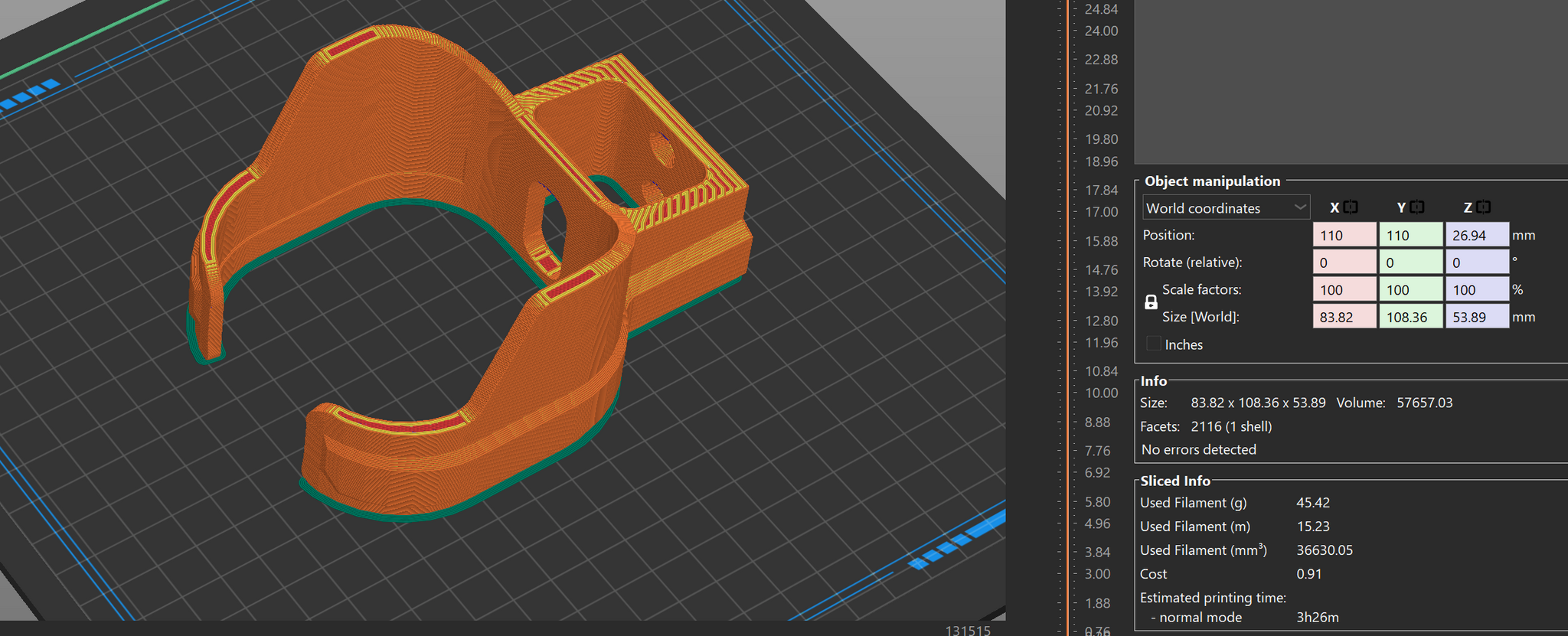This screenshot has width=1568, height=636.
Task: Edit the Position Z value 26.94
Action: (x=1476, y=235)
